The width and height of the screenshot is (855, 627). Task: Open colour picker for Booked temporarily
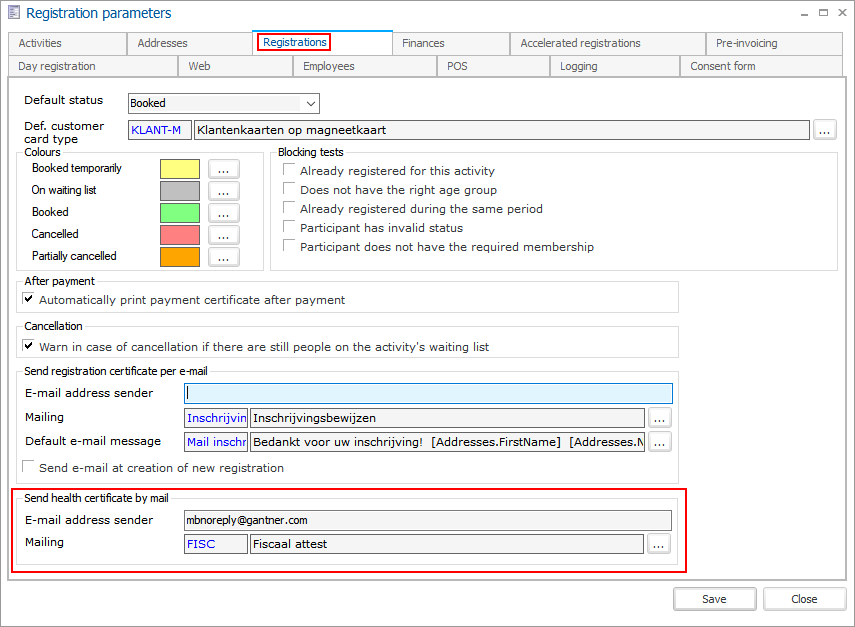224,169
